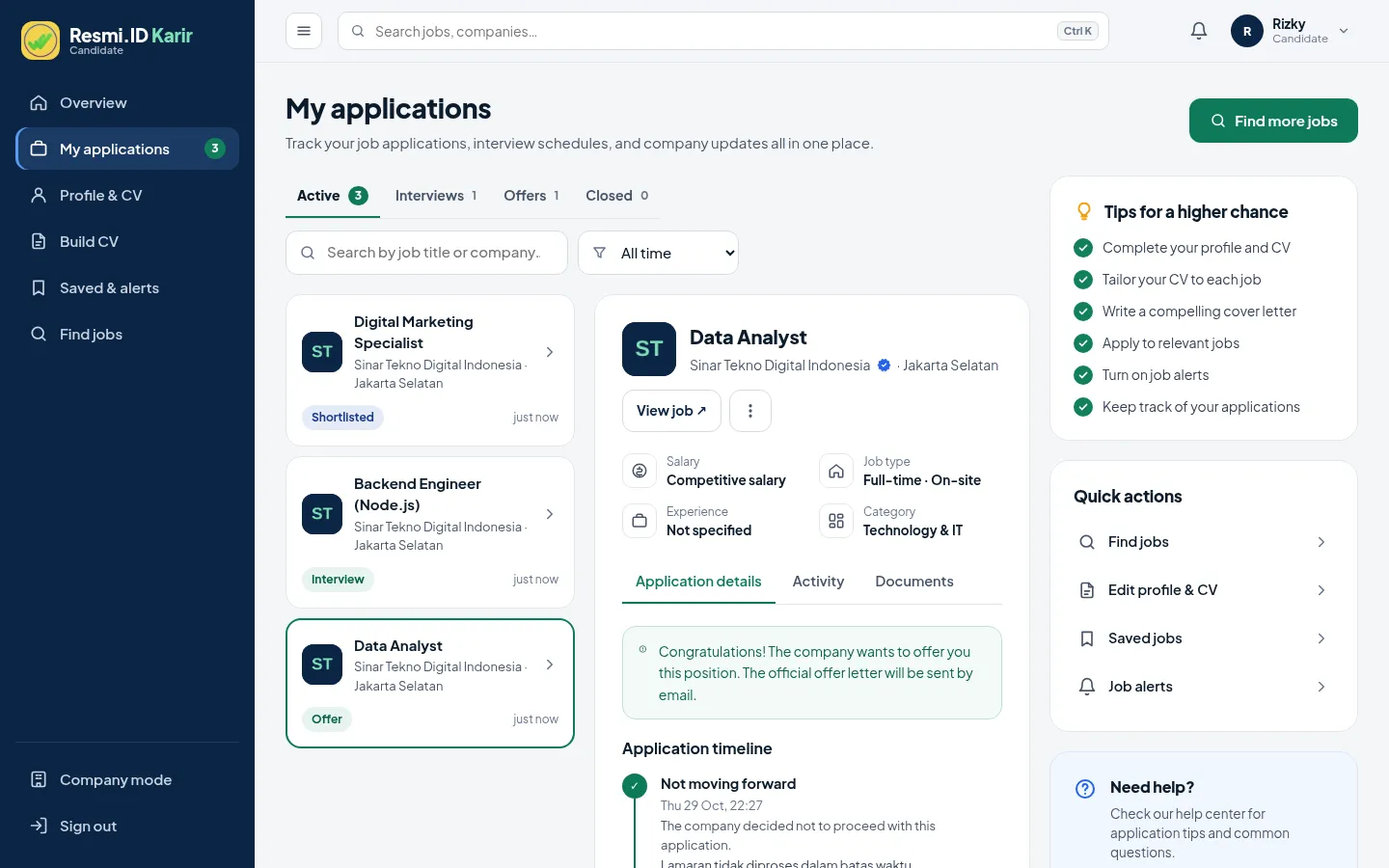Expand the Rizky account dropdown chevron
This screenshot has width=1389, height=868.
1344,31
